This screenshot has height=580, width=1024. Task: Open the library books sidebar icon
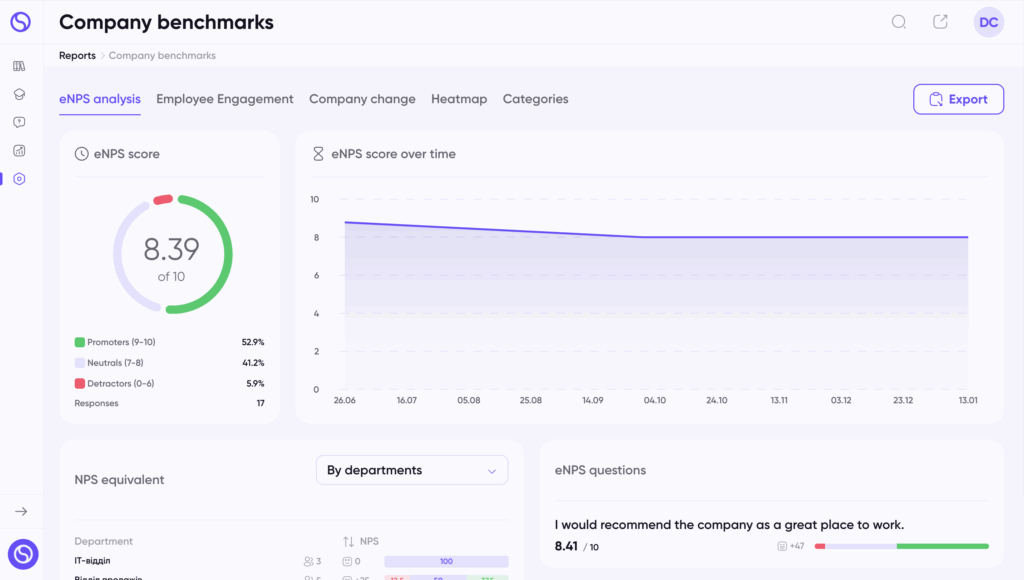click(x=19, y=66)
